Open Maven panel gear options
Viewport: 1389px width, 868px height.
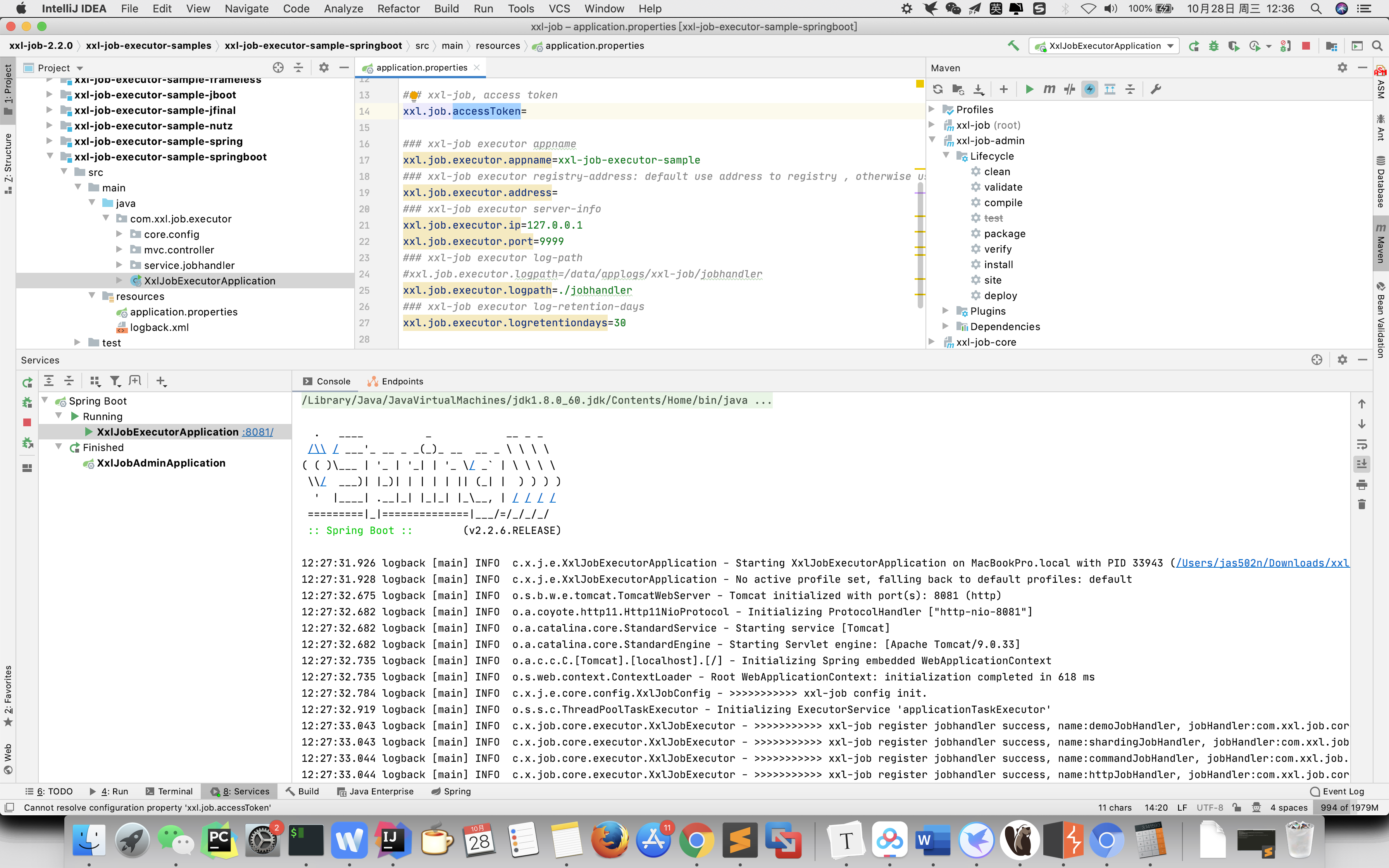1342,68
